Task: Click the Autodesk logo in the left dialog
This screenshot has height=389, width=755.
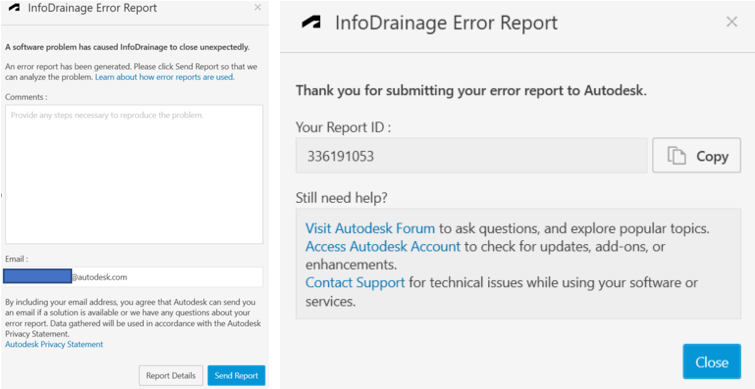Action: coord(14,8)
